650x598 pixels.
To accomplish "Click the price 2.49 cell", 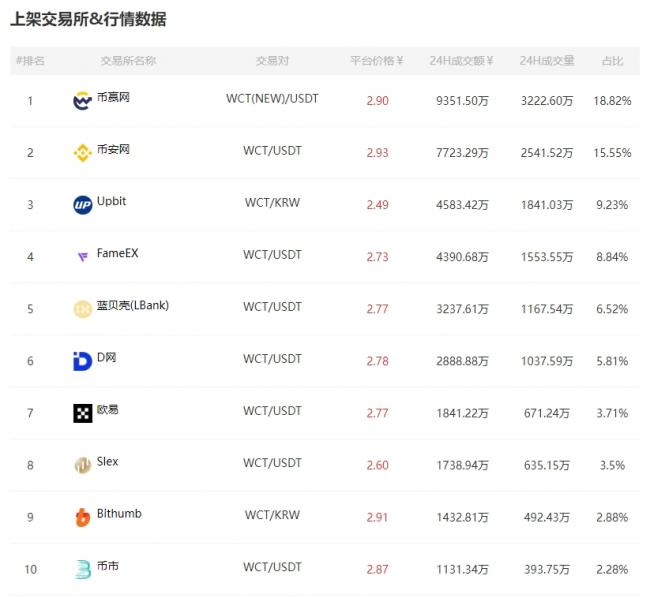I will coord(377,205).
